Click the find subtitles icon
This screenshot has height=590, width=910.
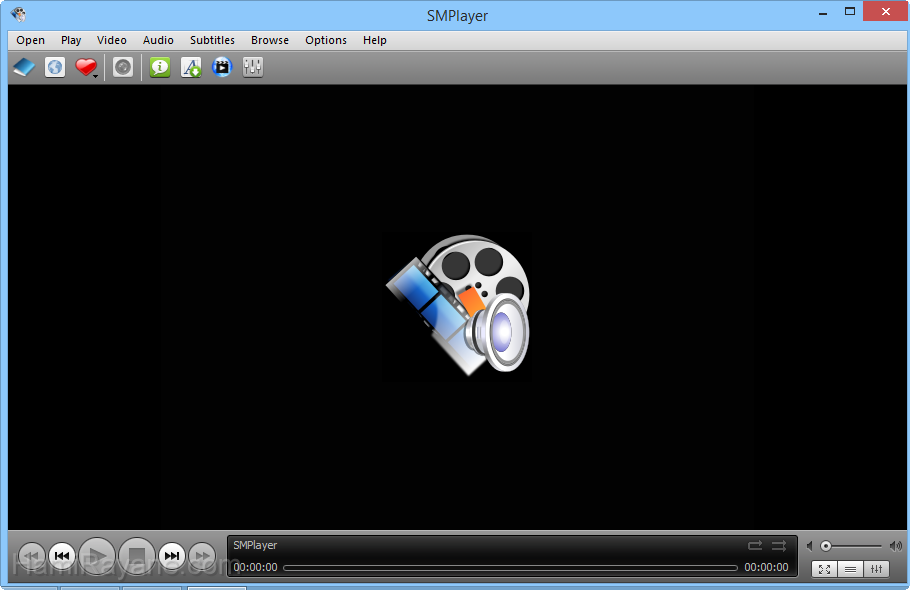tap(191, 67)
